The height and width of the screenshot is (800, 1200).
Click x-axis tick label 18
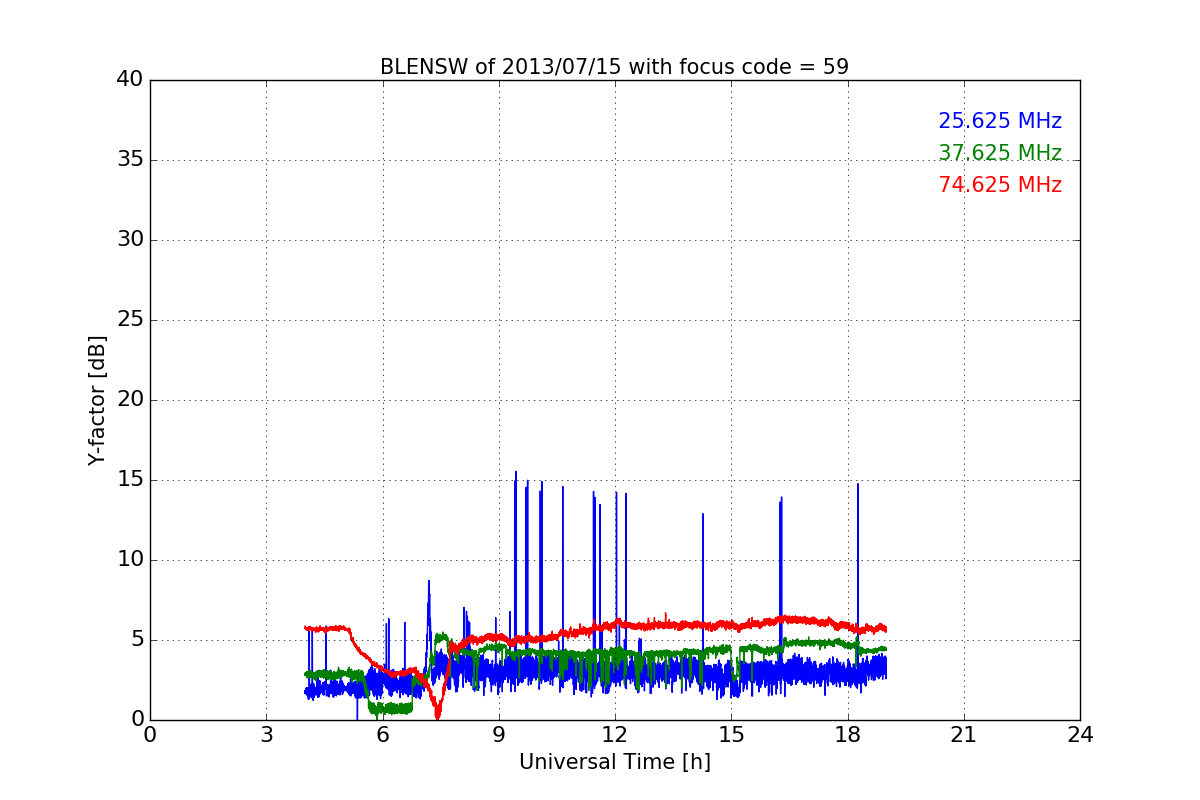[848, 734]
